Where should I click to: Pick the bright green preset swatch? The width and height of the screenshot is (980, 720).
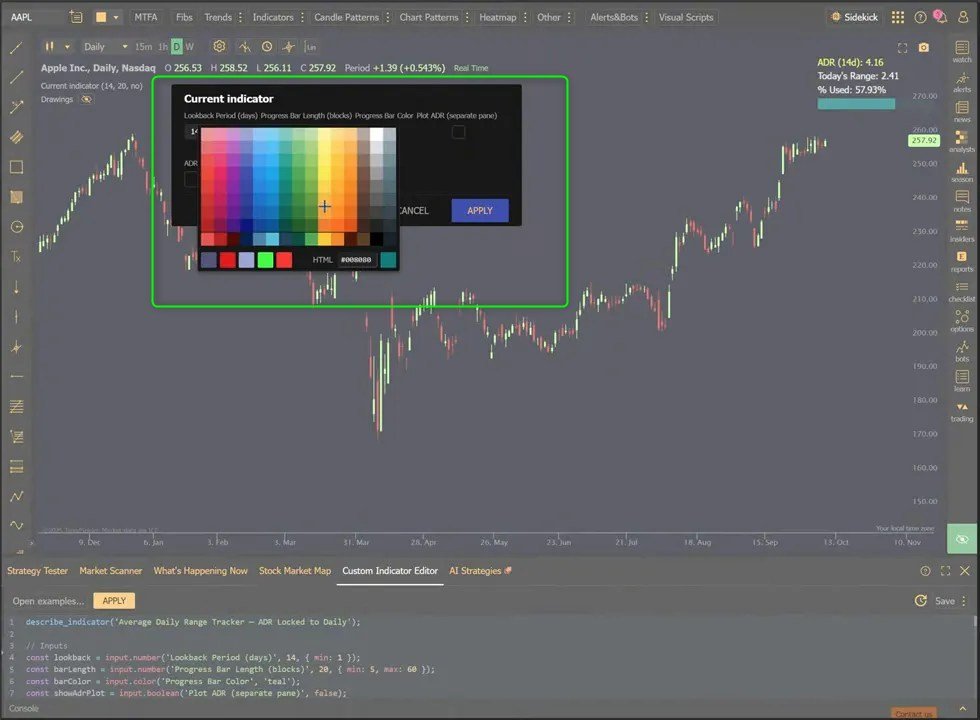click(265, 259)
